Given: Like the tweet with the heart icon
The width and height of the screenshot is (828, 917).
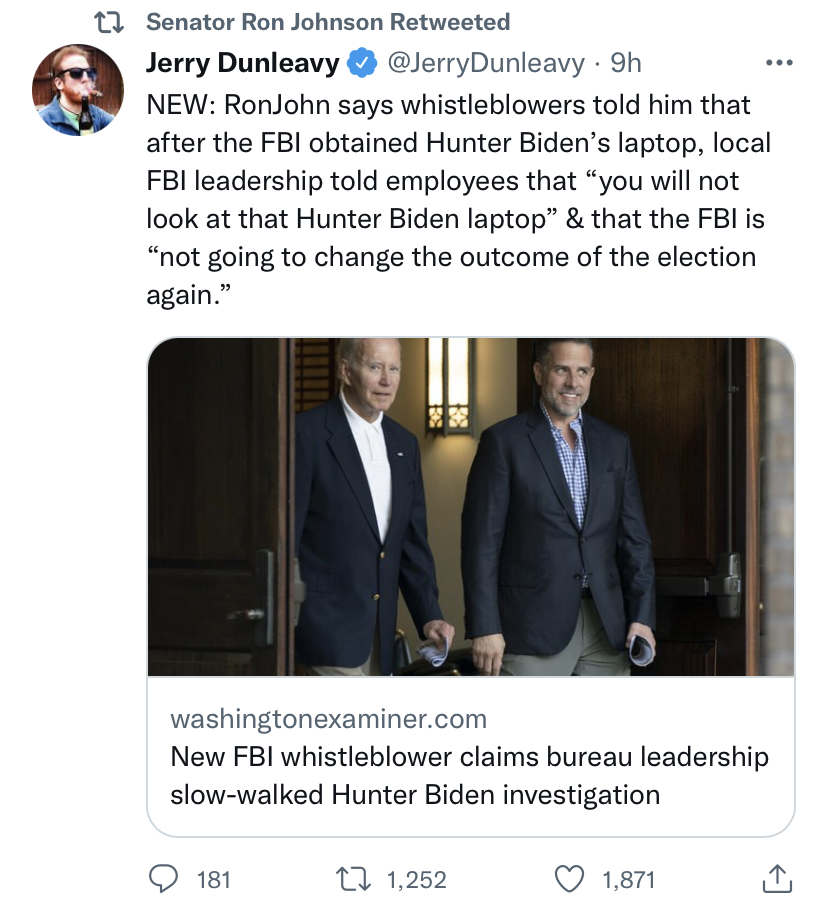Looking at the screenshot, I should 569,879.
